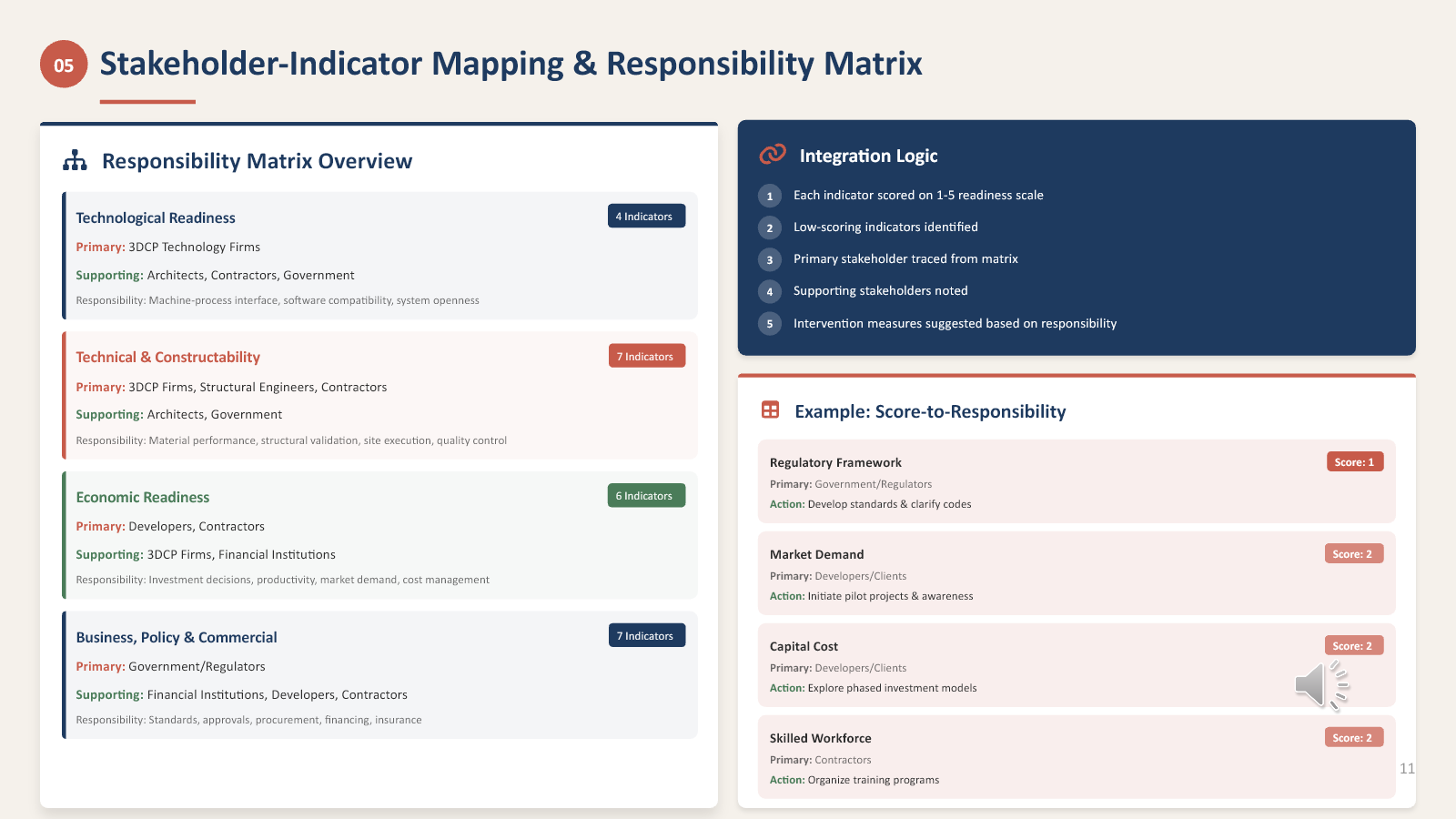The height and width of the screenshot is (819, 1456).
Task: Click the Technical & Constructability heading
Action: [167, 357]
